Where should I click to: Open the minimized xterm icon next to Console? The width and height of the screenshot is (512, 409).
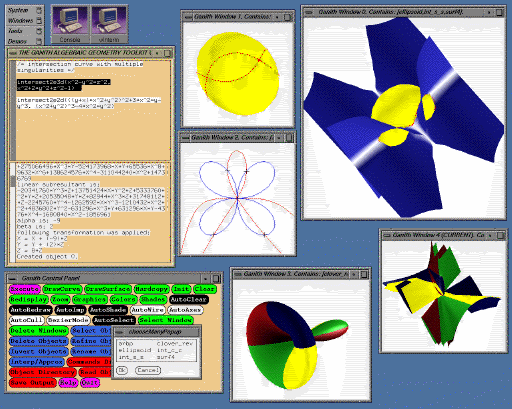point(109,24)
